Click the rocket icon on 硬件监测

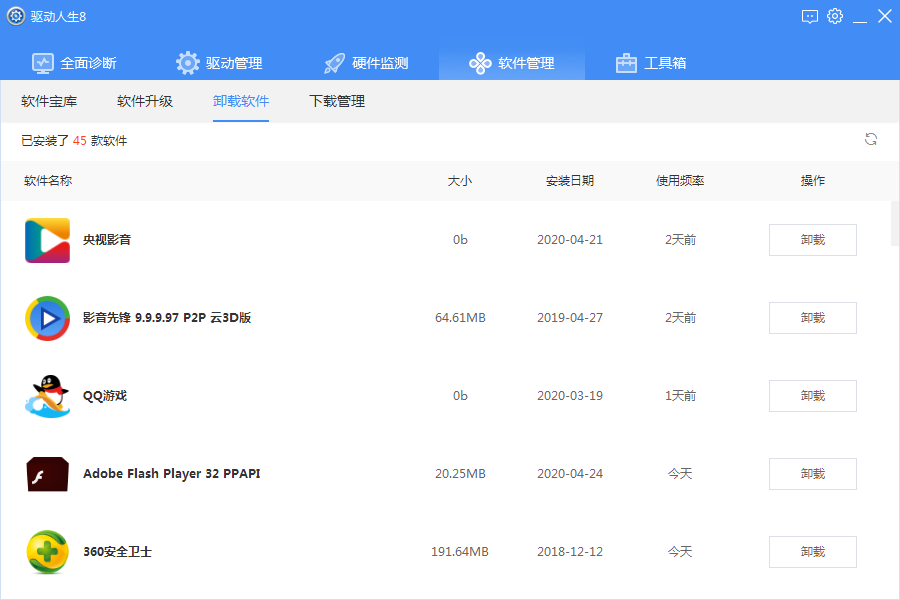click(x=334, y=61)
